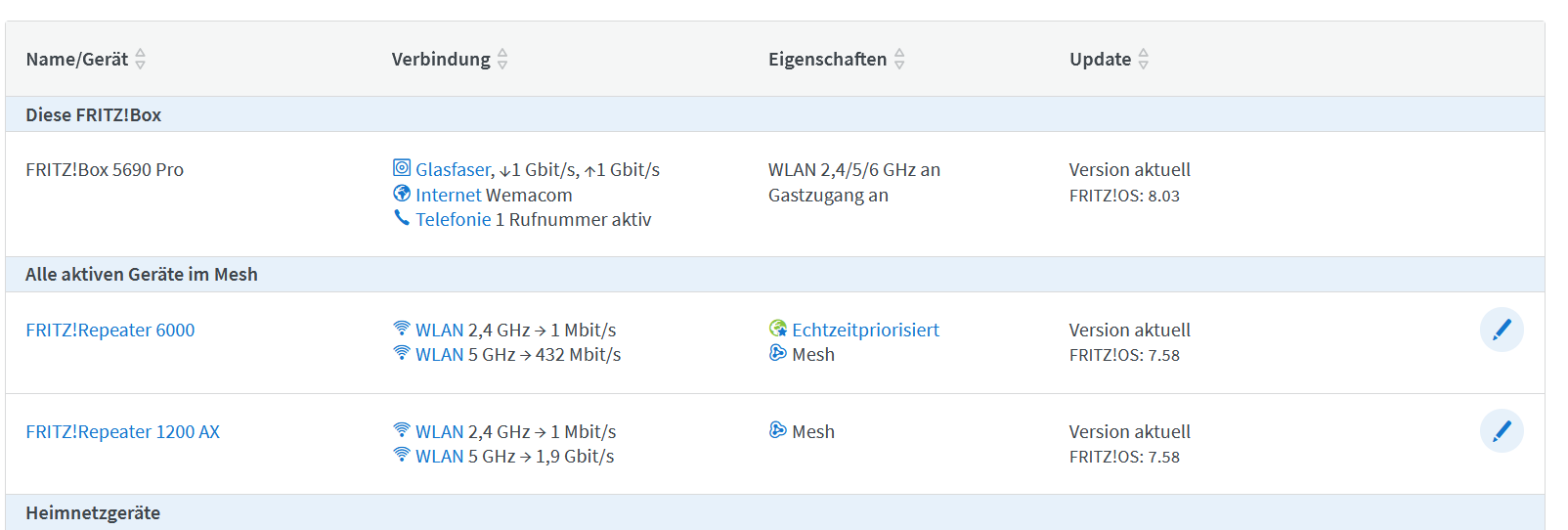Sort table by Update column

pyautogui.click(x=1143, y=60)
